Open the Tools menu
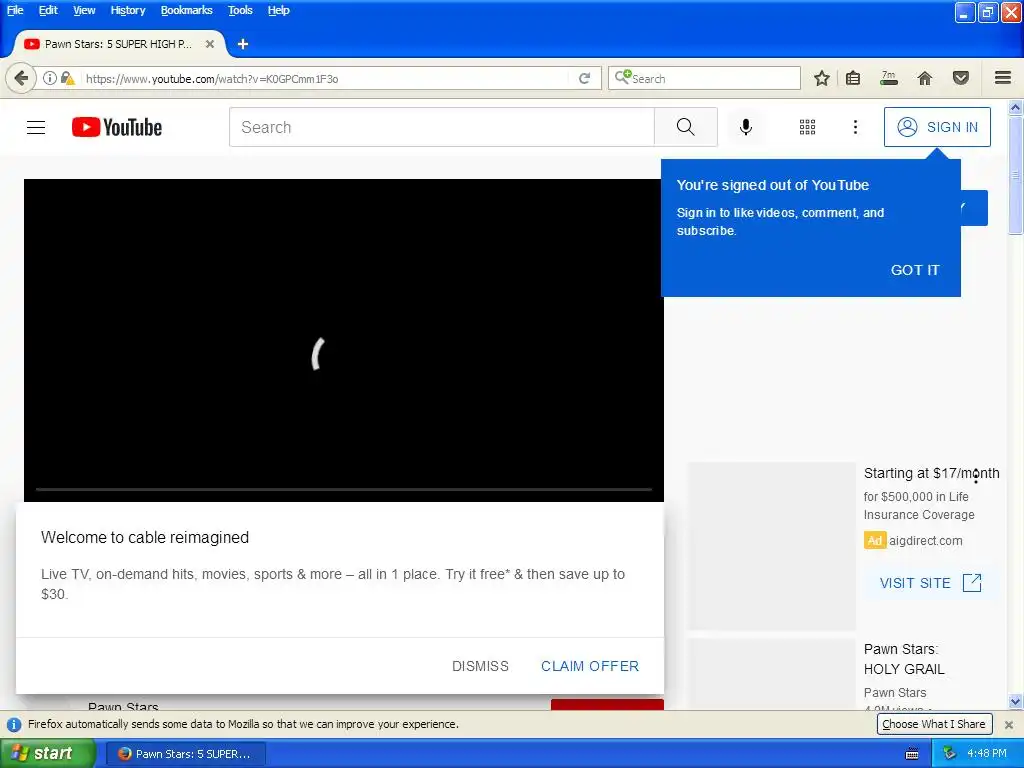Image resolution: width=1024 pixels, height=768 pixels. [240, 10]
